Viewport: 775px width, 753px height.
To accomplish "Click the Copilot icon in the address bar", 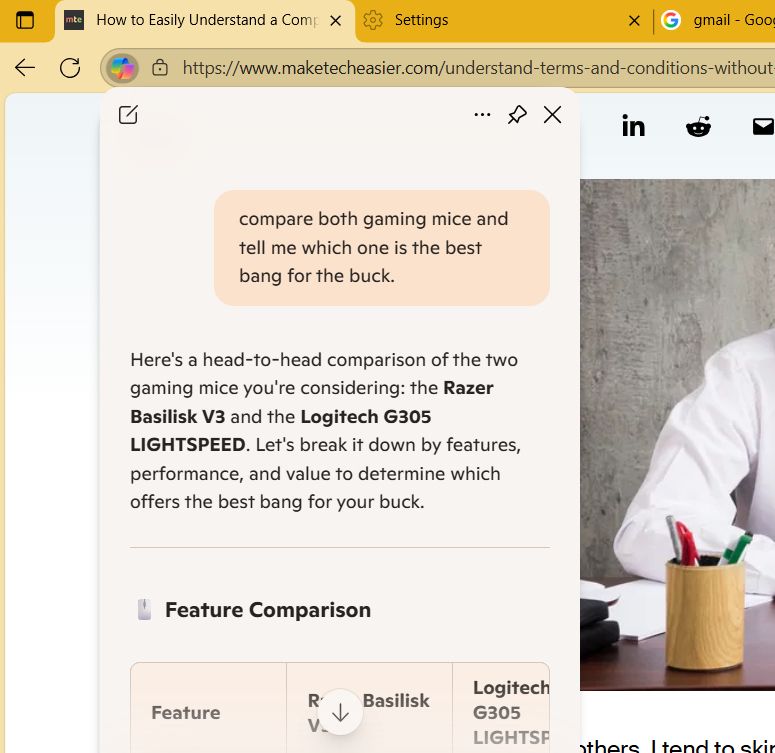I will tap(122, 68).
